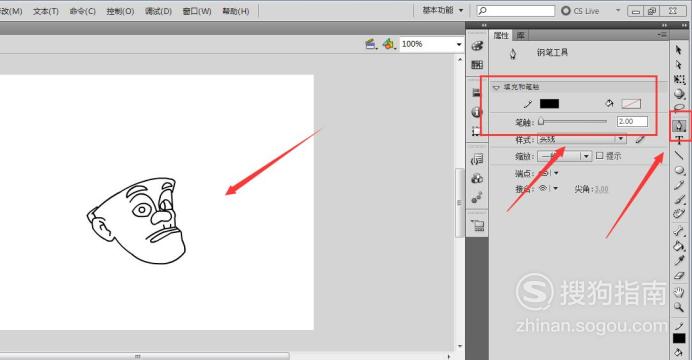The height and width of the screenshot is (360, 692).
Task: Expand the icon panel dock
Action: pyautogui.click(x=484, y=25)
